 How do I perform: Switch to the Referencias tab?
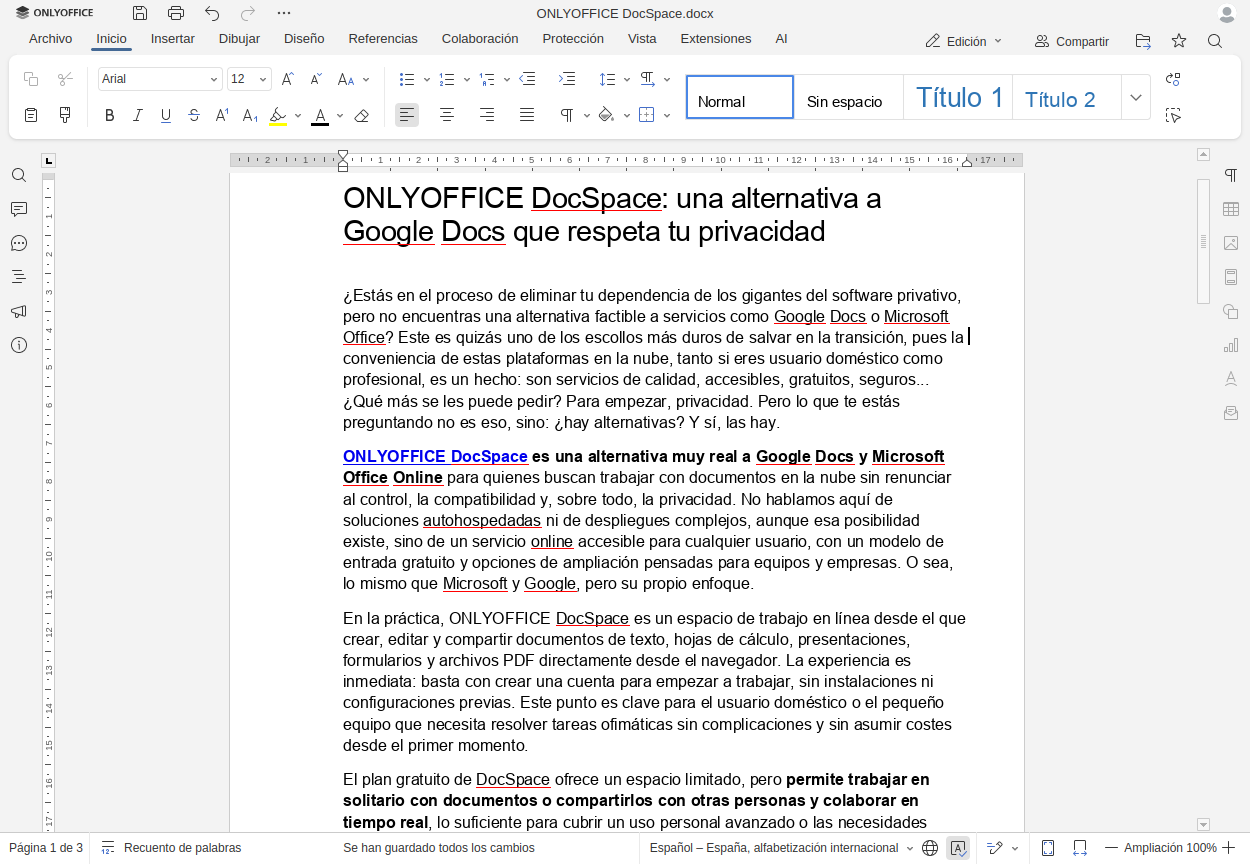[x=383, y=39]
